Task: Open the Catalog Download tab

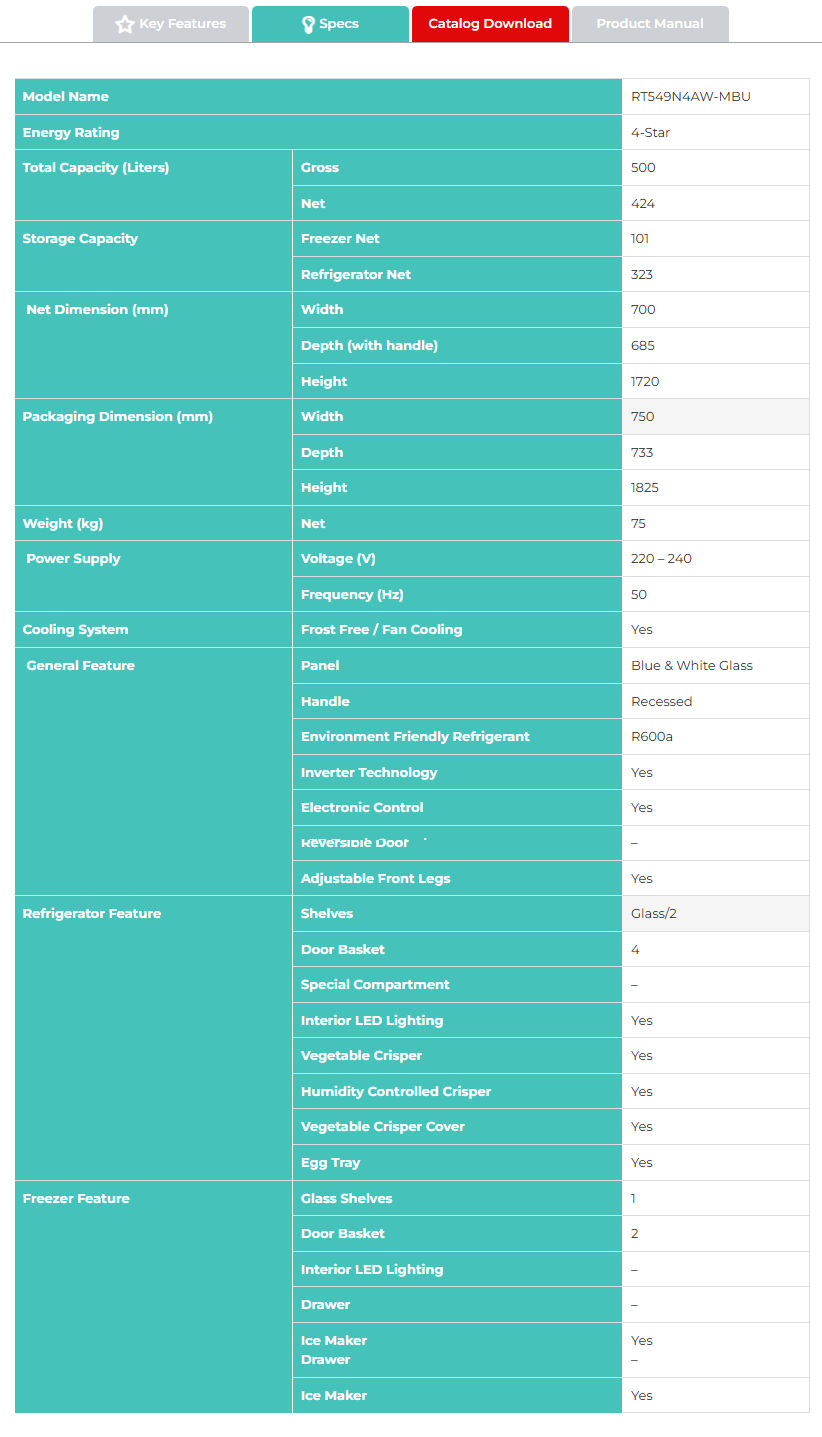Action: point(490,24)
